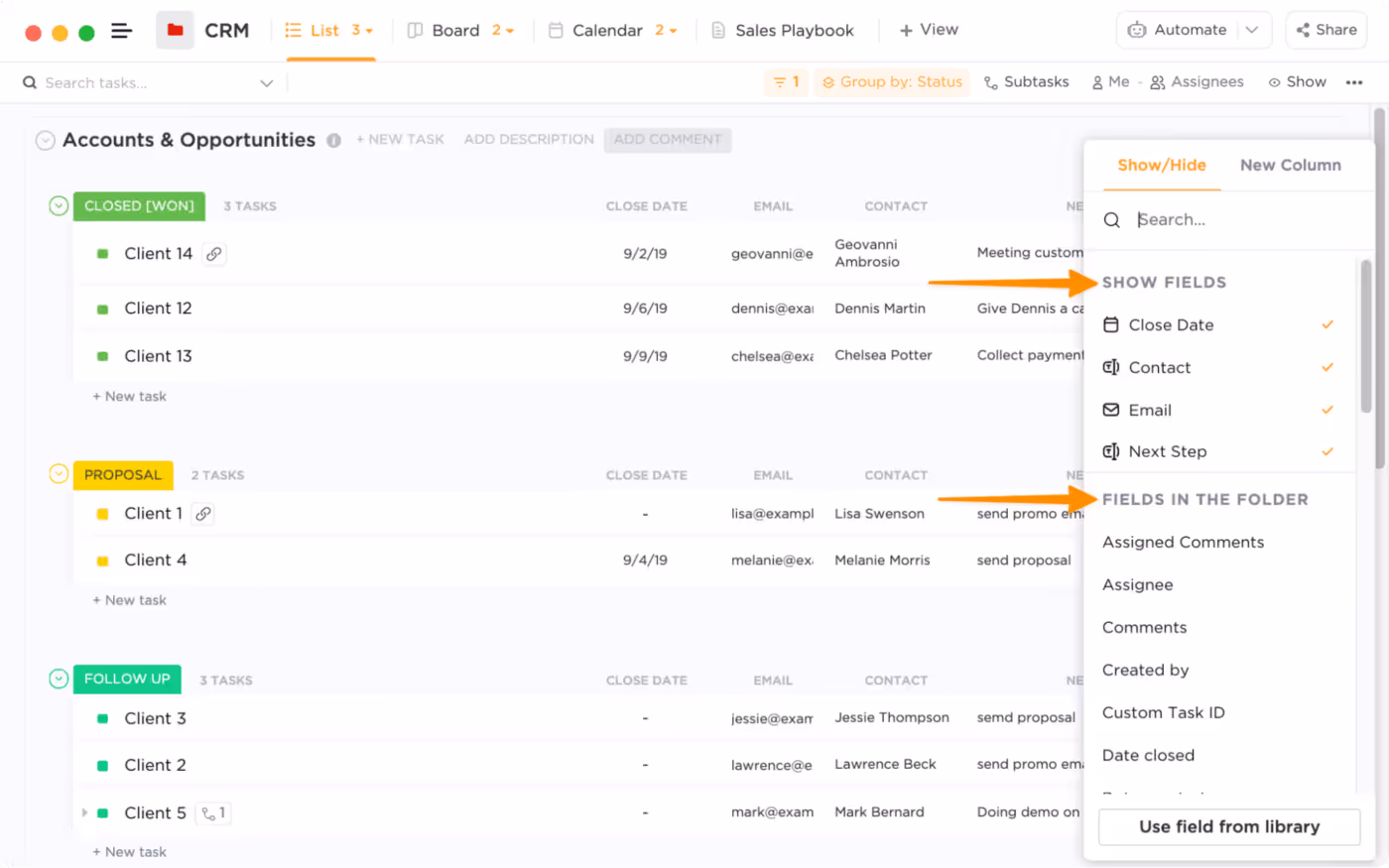This screenshot has width=1389, height=868.
Task: Click the Contact field text icon in panel
Action: pyautogui.click(x=1111, y=367)
